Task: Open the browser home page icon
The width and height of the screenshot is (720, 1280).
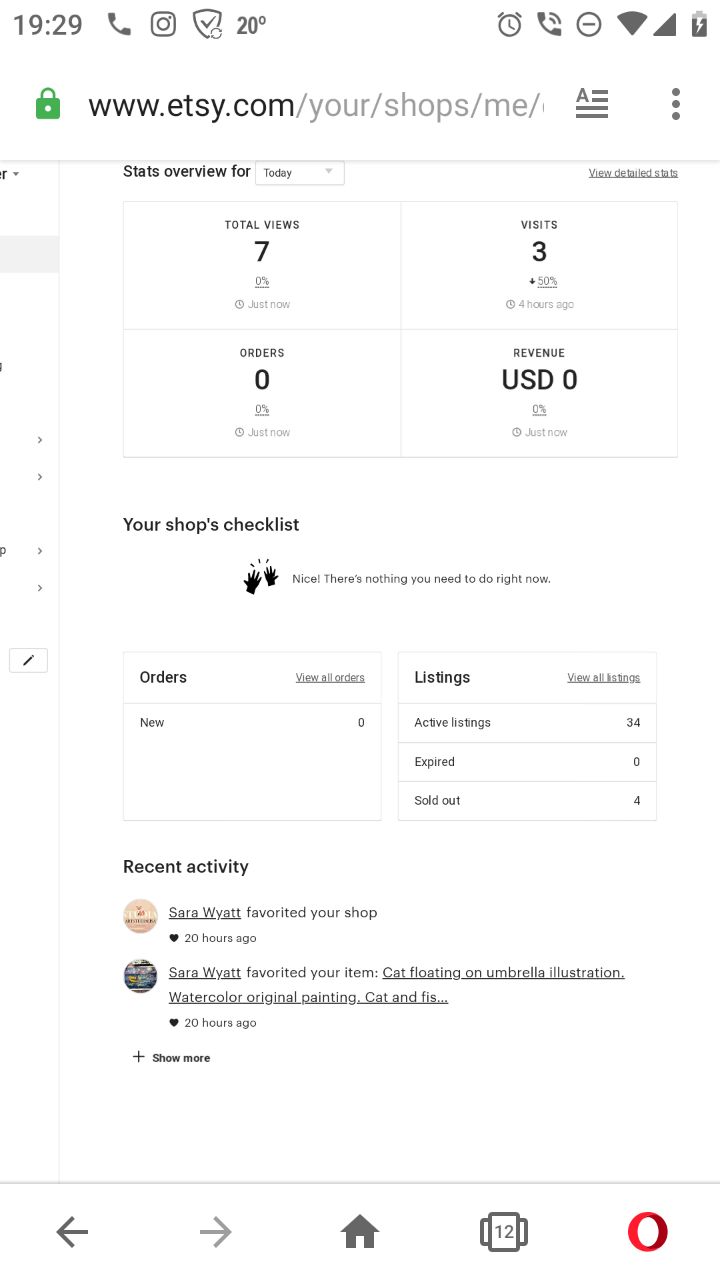Action: [x=360, y=1232]
